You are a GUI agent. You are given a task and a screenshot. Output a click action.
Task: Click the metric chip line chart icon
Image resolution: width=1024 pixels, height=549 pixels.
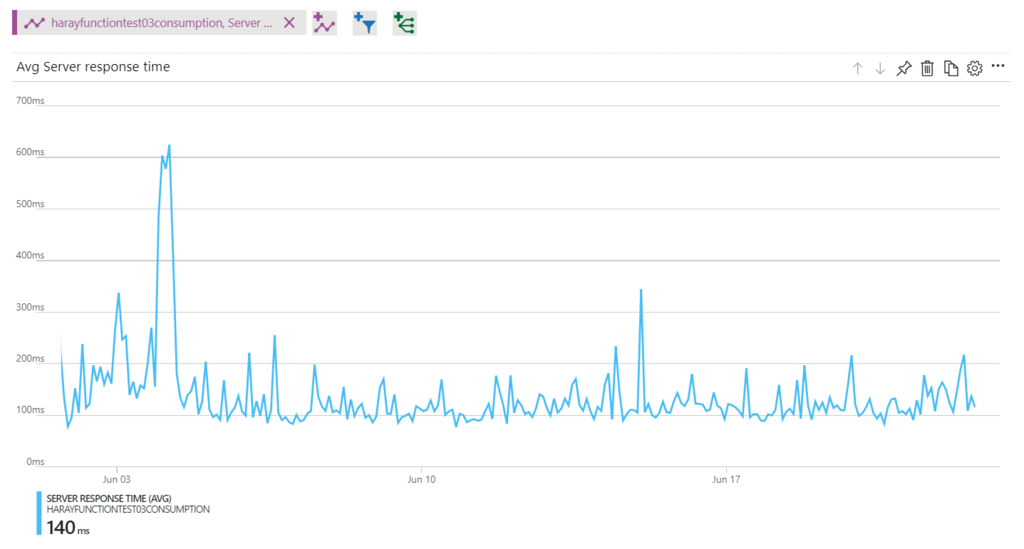(35, 23)
